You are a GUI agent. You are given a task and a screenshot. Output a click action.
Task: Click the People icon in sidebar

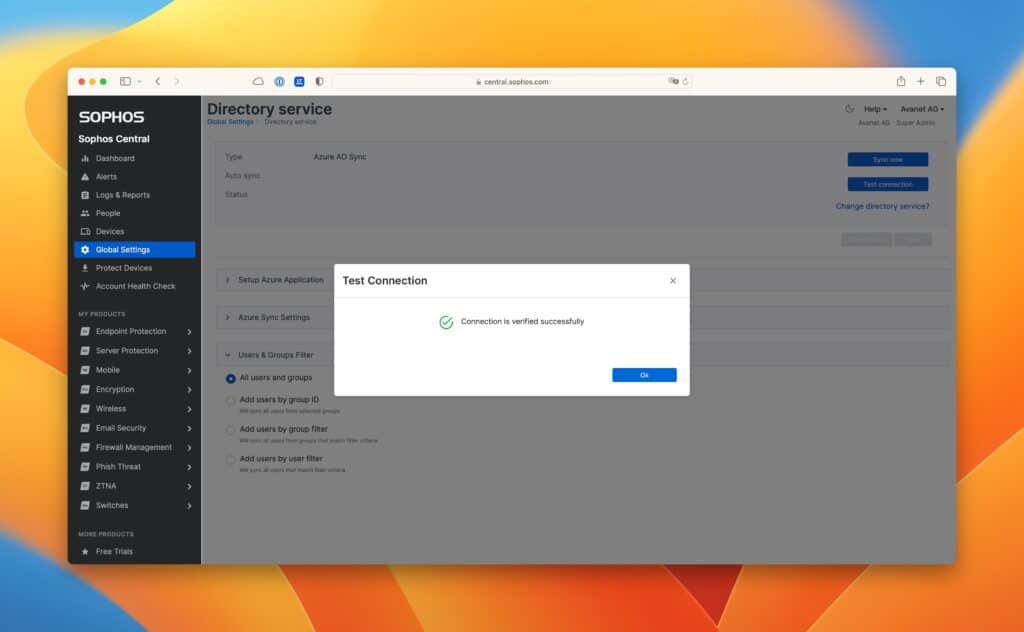click(x=85, y=213)
